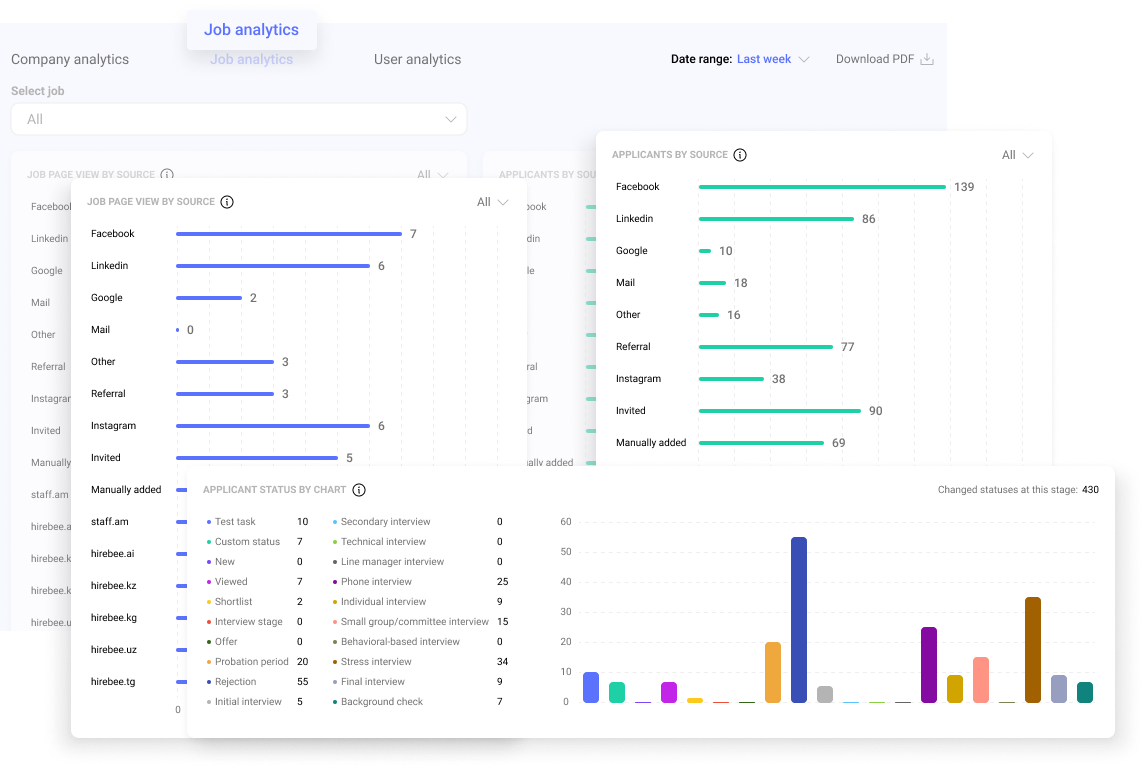The image size is (1145, 768).
Task: Click the Linkedin bar in Job Page View
Action: coord(272,266)
